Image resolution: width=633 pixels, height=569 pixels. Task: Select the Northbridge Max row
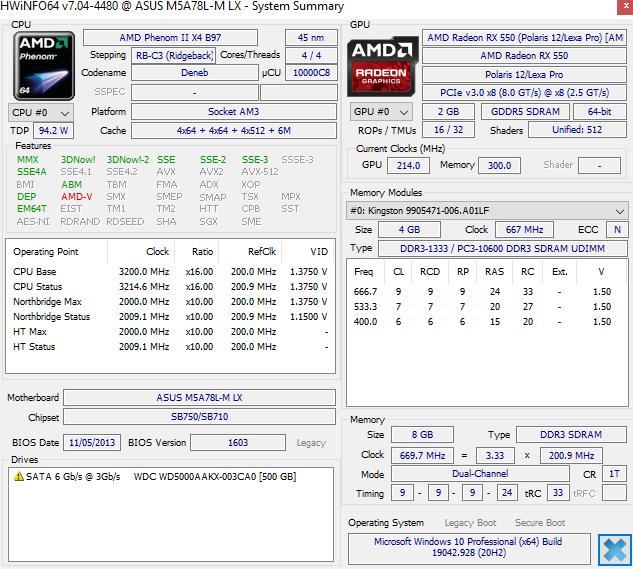(x=170, y=302)
